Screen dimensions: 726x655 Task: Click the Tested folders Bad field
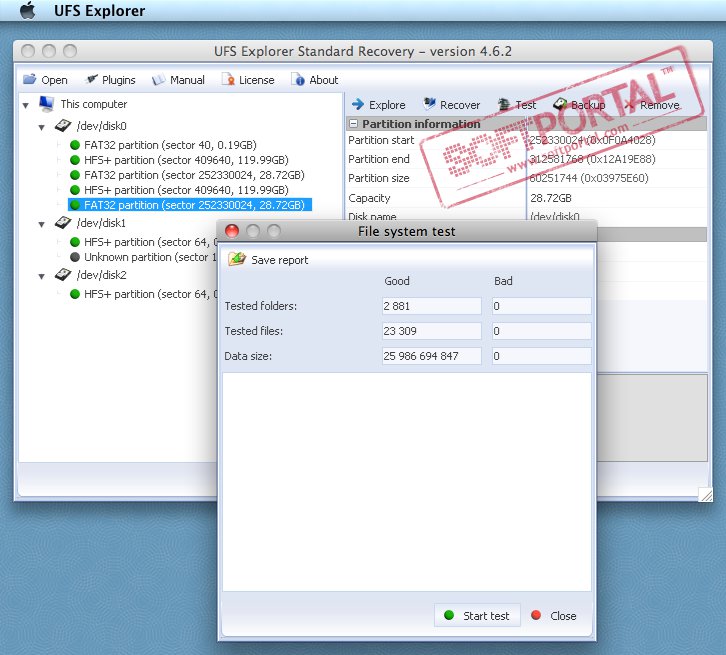[541, 306]
